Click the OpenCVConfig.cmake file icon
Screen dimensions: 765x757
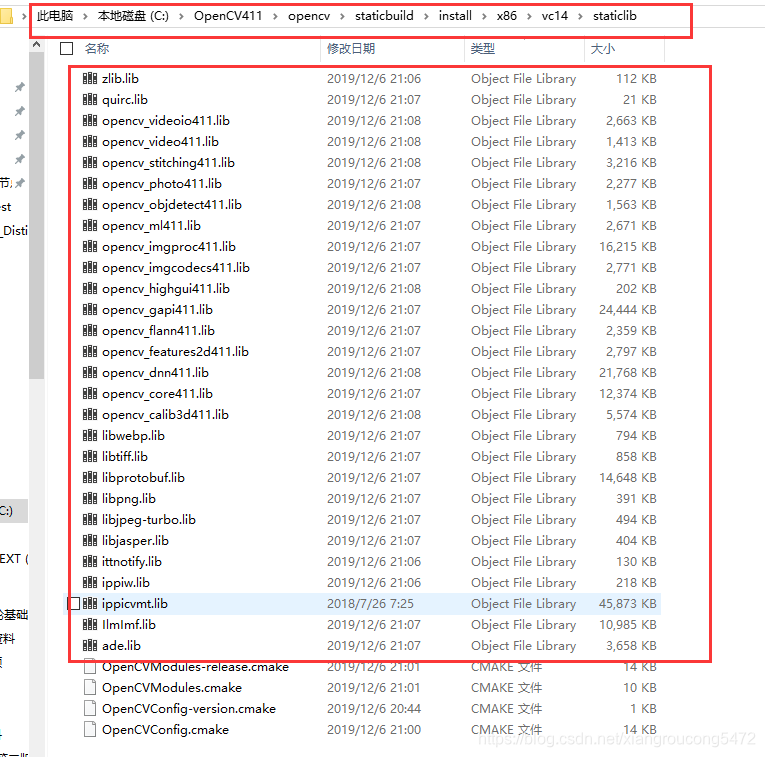[90, 729]
